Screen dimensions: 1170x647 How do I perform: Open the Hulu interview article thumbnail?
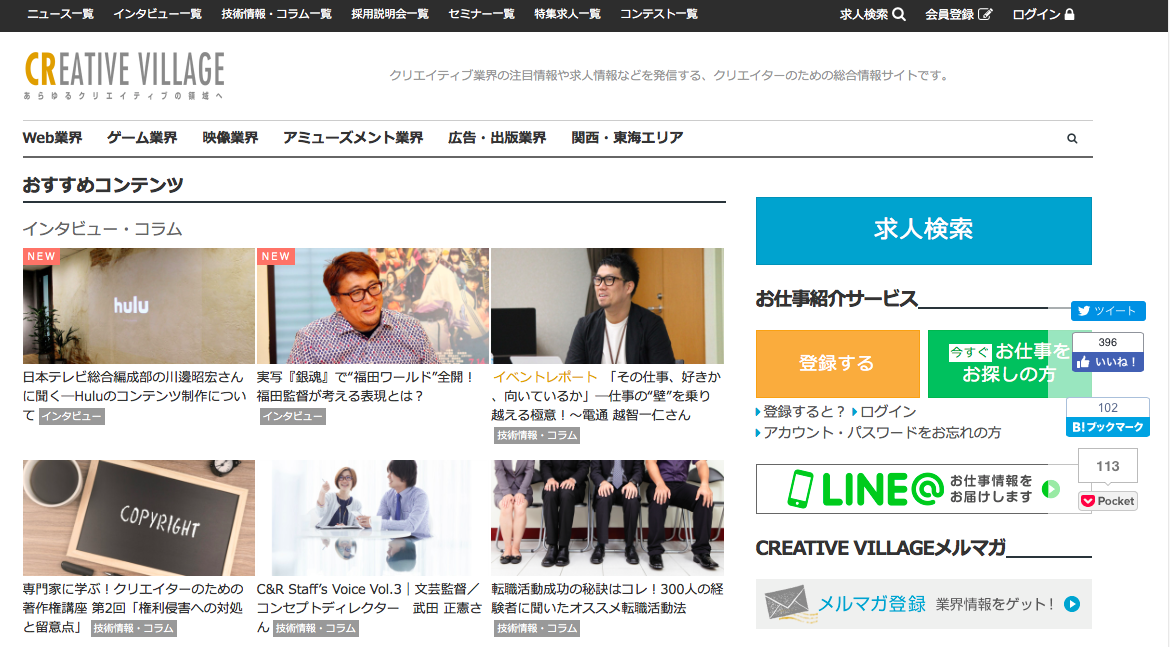(138, 306)
